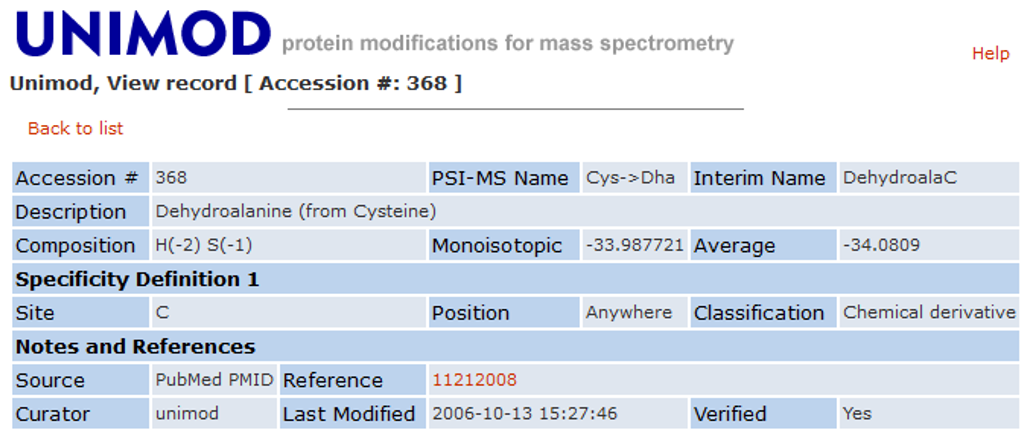Click the UNIMOD logo
The width and height of the screenshot is (1032, 439).
click(x=142, y=34)
